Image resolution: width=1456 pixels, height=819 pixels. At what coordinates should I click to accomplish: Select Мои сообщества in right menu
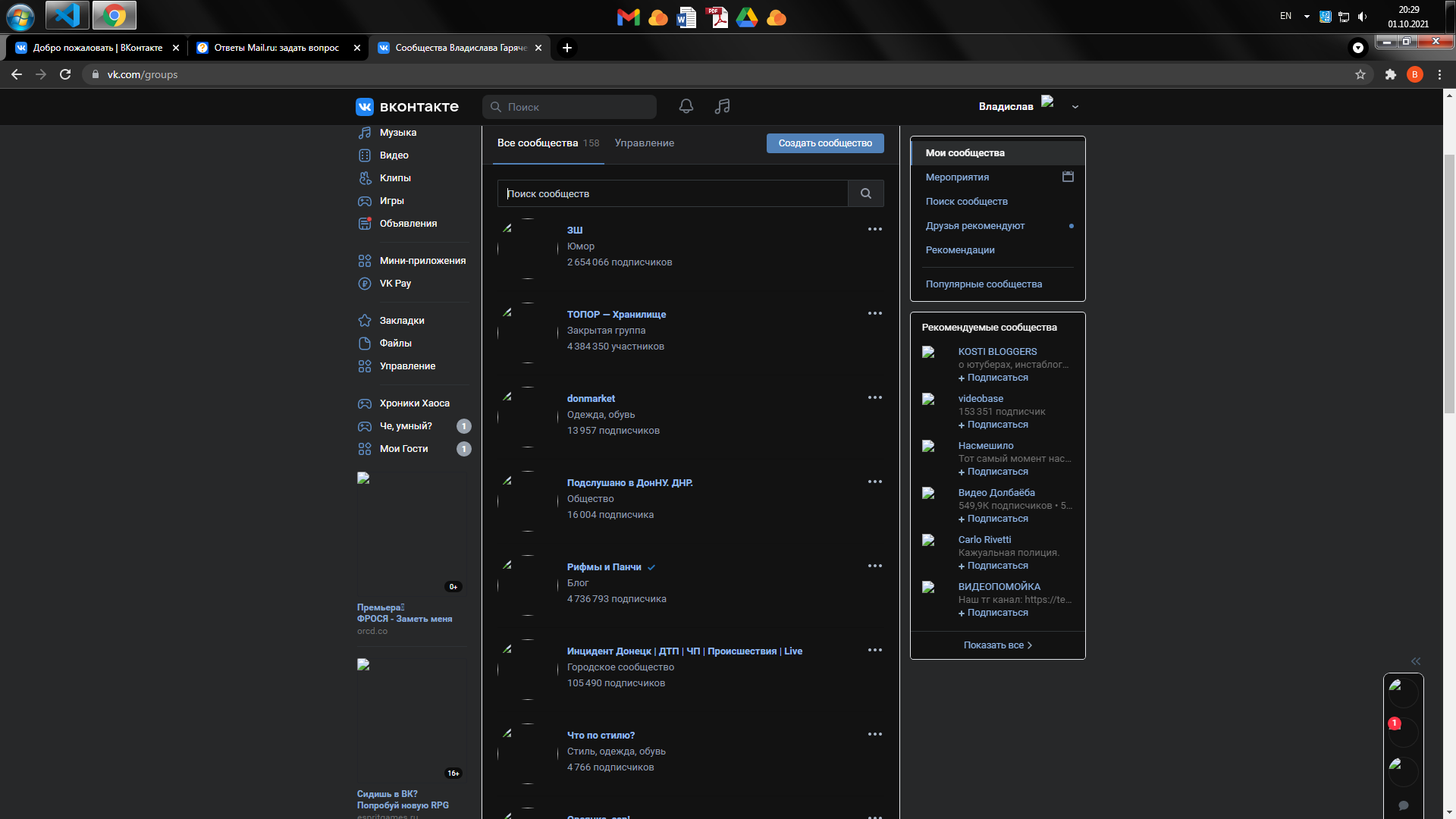998,152
